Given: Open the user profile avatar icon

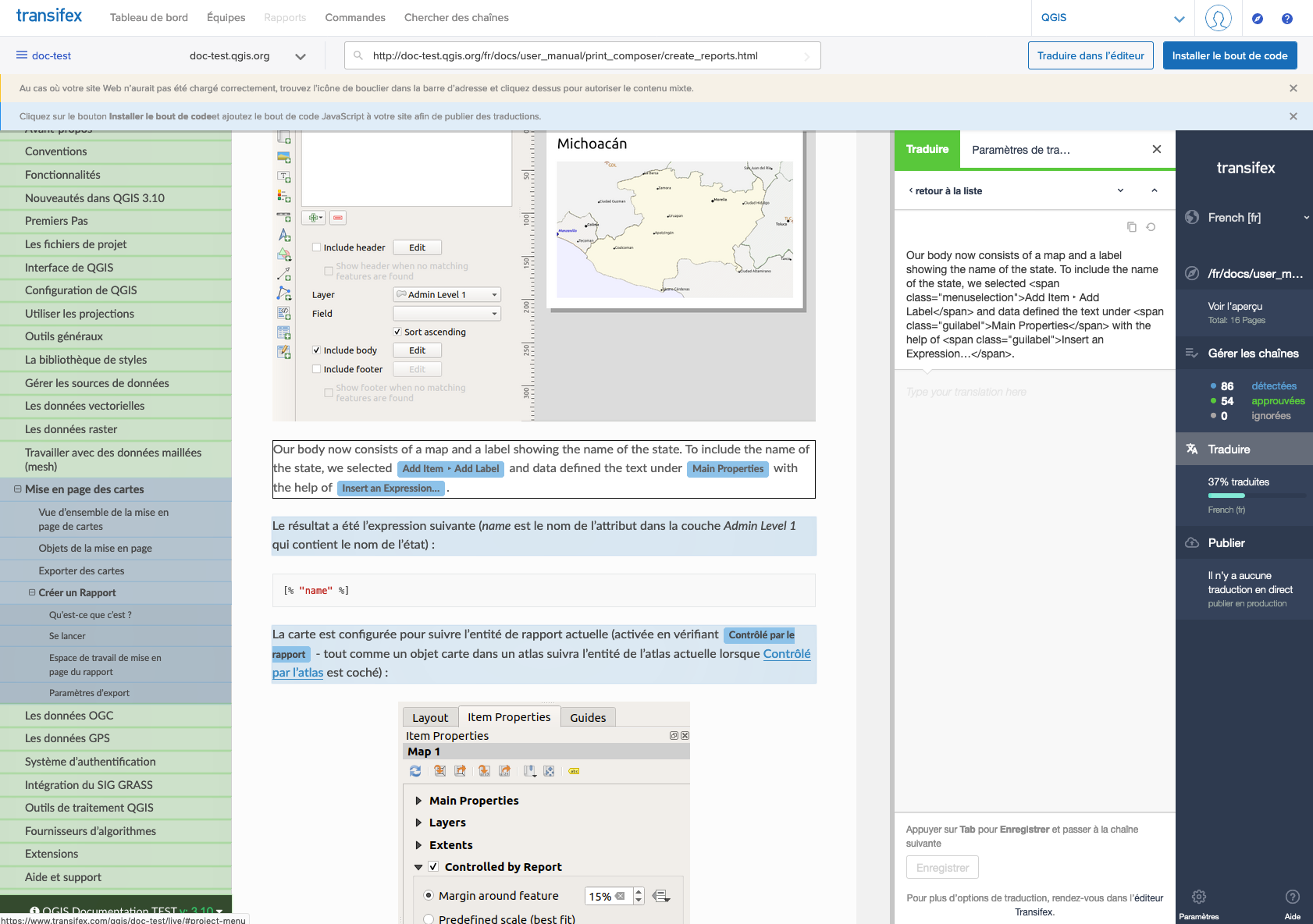Looking at the screenshot, I should click(1218, 17).
